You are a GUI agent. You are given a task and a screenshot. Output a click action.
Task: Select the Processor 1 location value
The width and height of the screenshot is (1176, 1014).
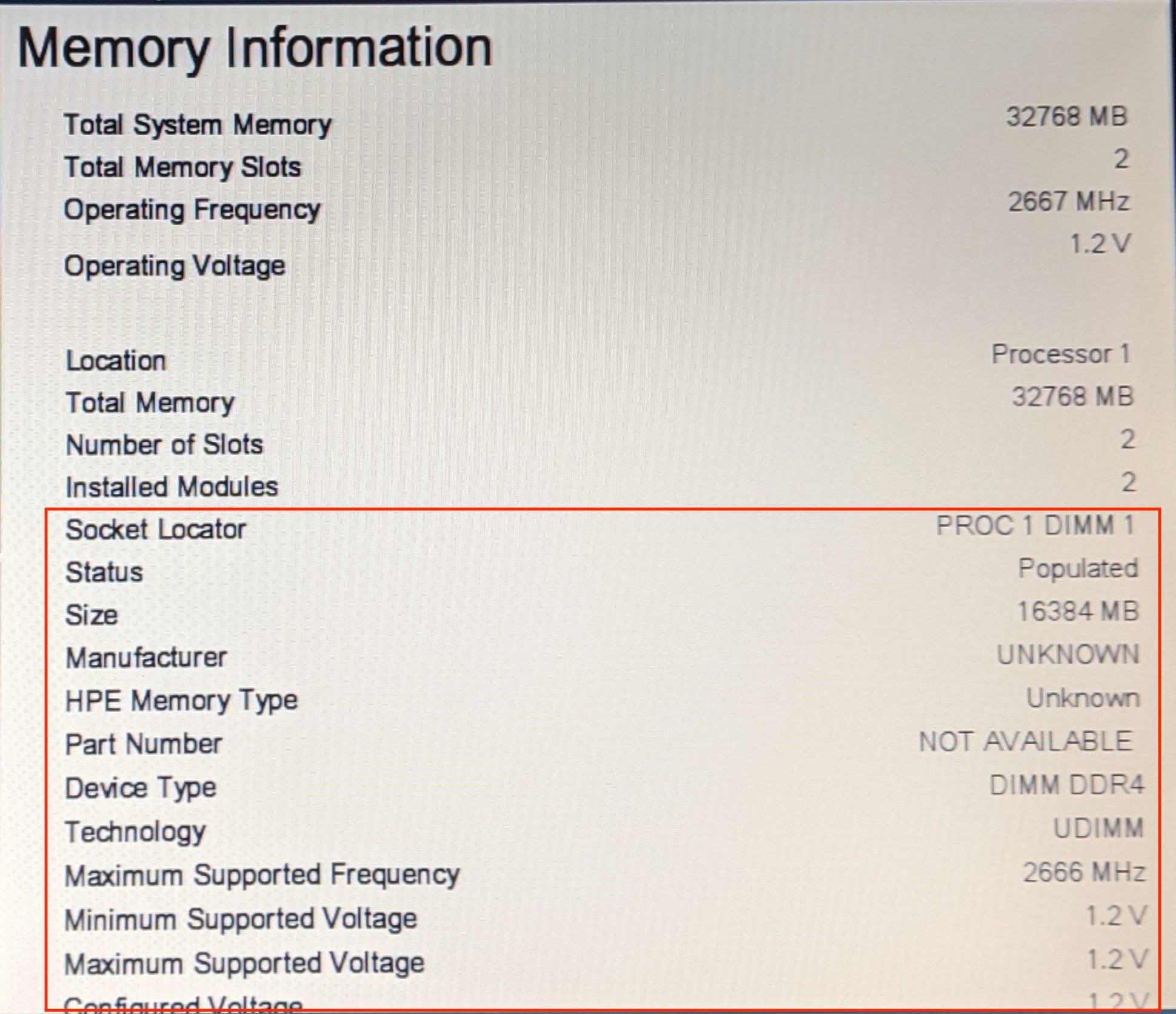(1060, 354)
